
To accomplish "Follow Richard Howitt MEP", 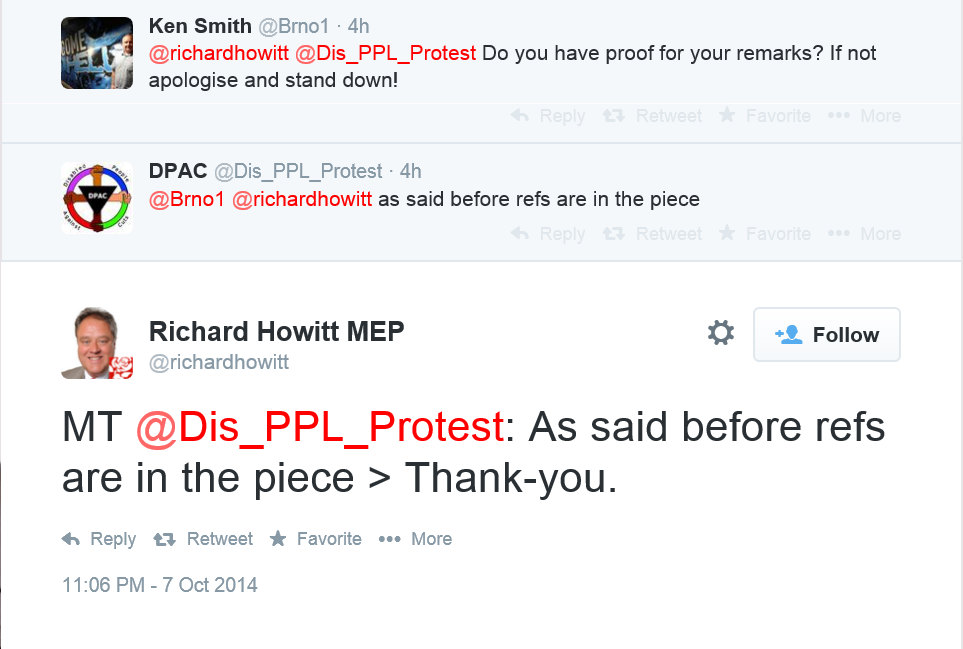I will [x=827, y=335].
